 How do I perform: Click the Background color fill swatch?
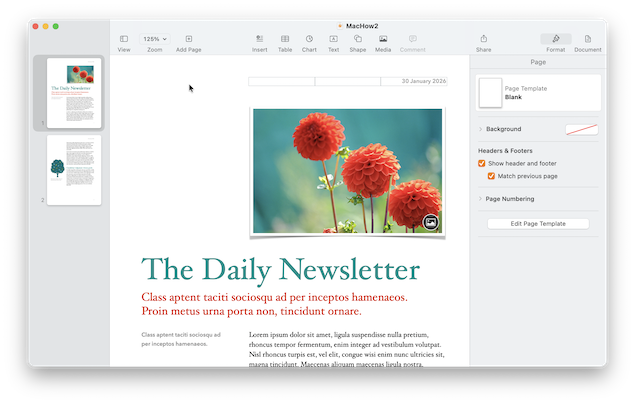pyautogui.click(x=581, y=129)
